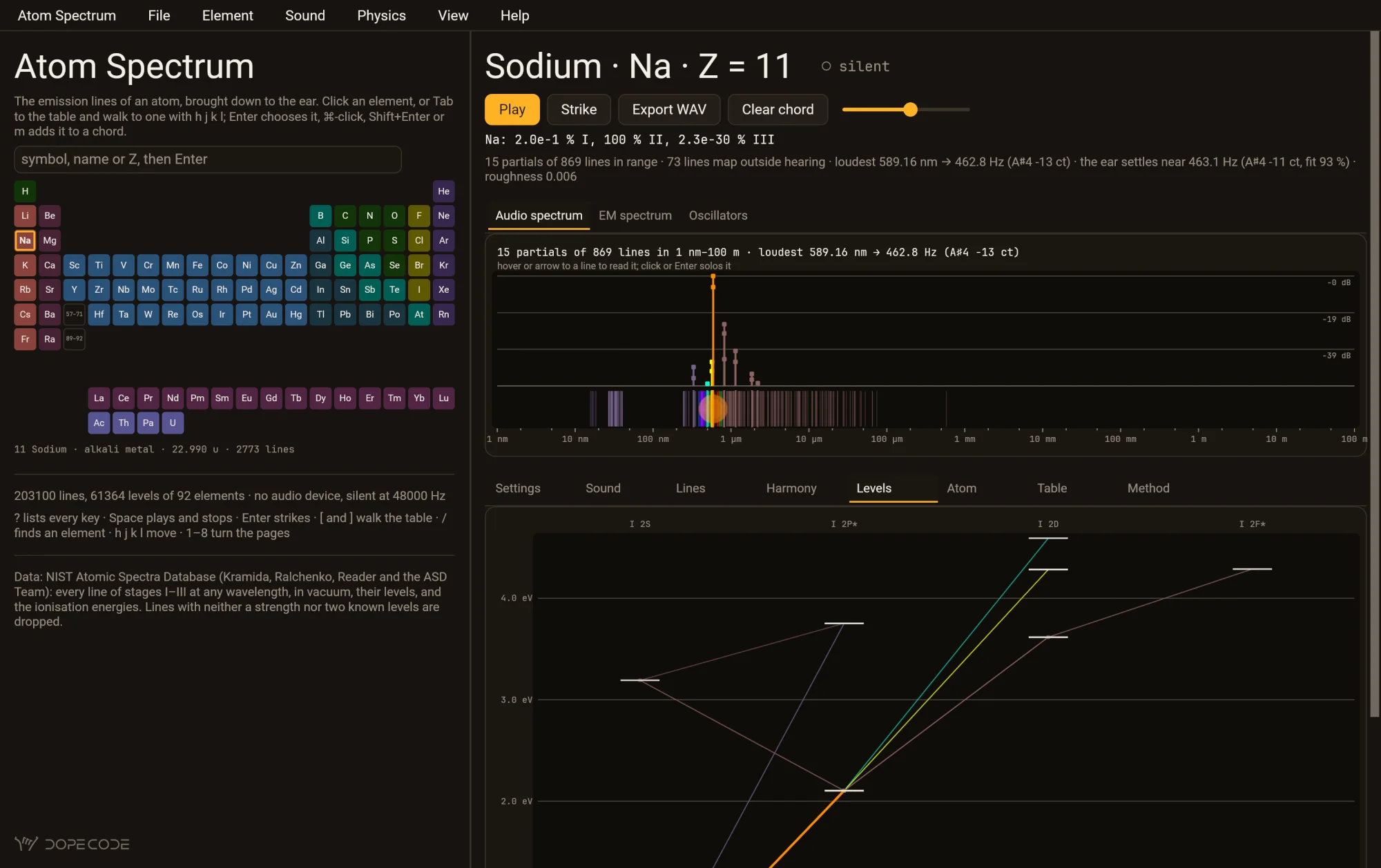The height and width of the screenshot is (868, 1381).
Task: Select Hydrogen in the periodic table
Action: pos(25,191)
